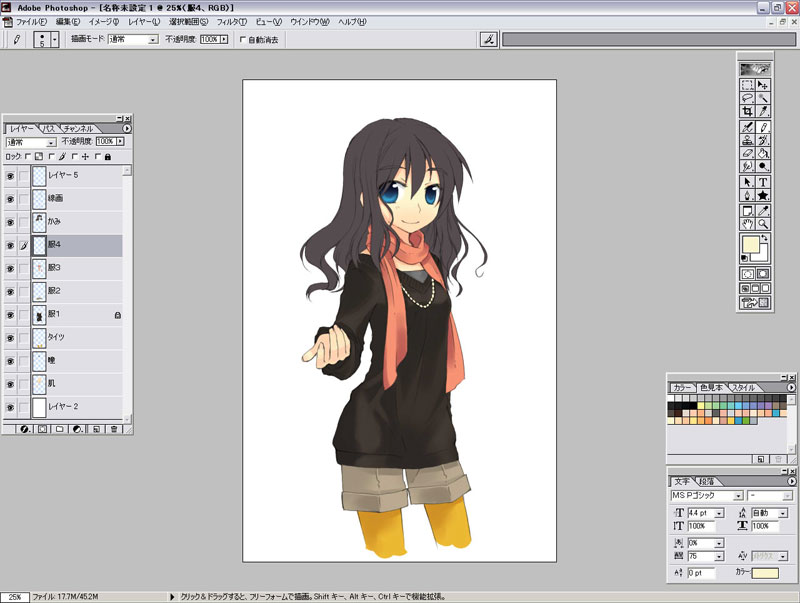Open ファイル(F) menu
This screenshot has height=603, width=800.
pyautogui.click(x=31, y=22)
